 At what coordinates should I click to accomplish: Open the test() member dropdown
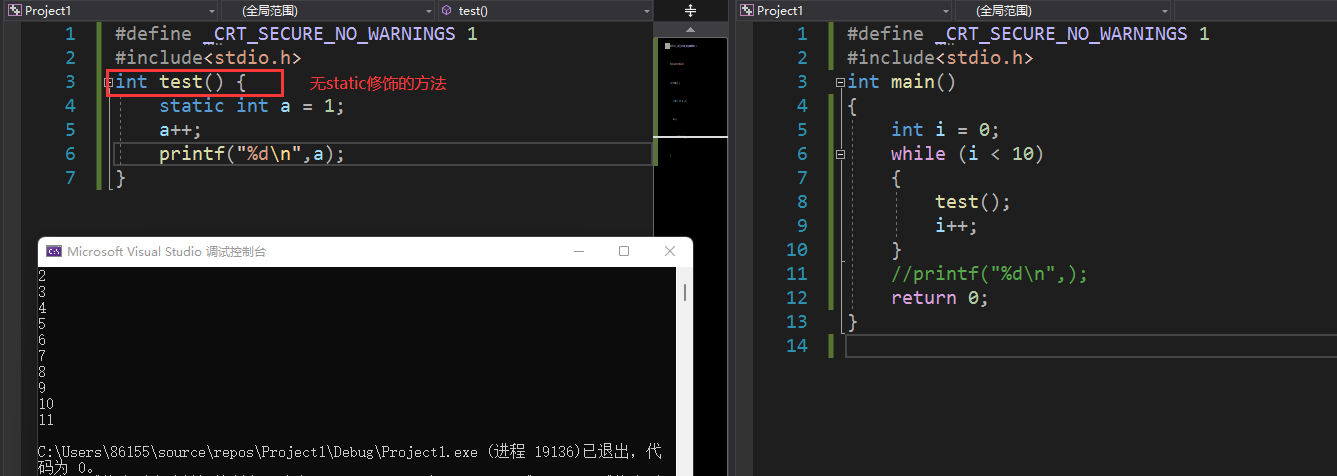coord(544,10)
